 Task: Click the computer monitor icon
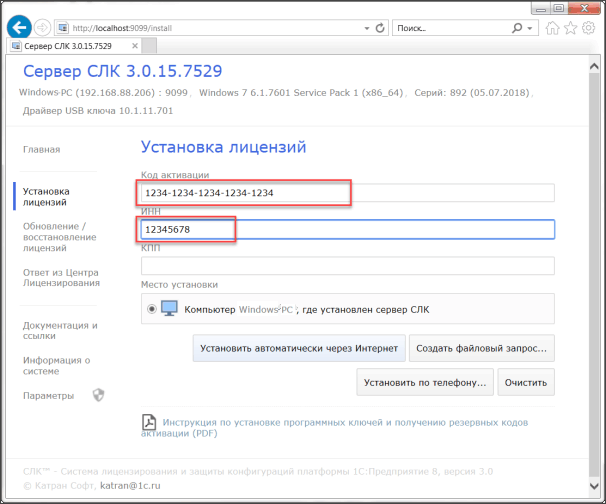pos(169,308)
